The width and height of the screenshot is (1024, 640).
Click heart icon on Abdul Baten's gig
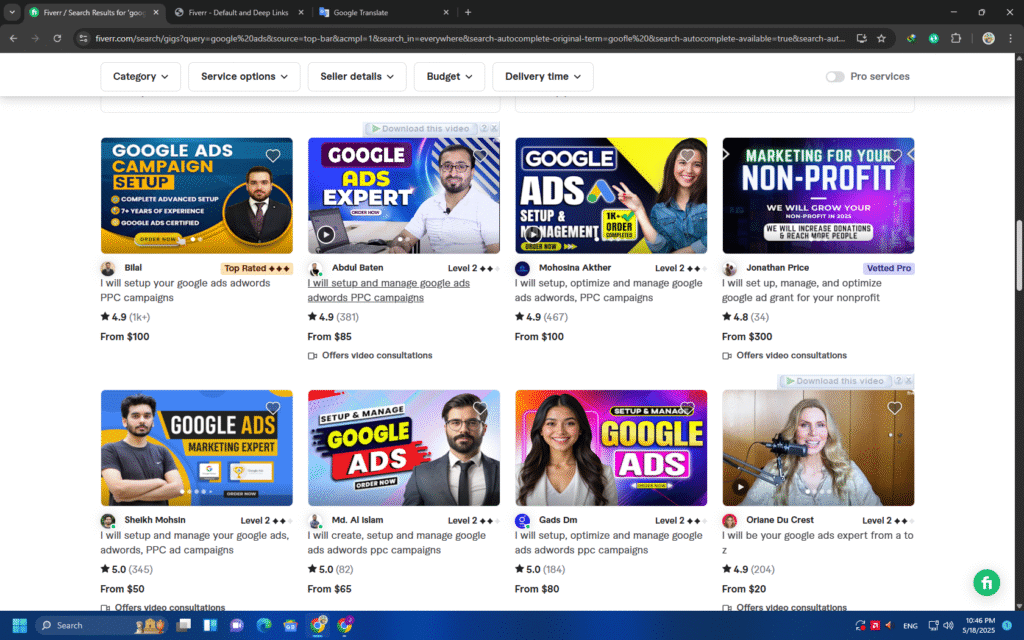[480, 155]
